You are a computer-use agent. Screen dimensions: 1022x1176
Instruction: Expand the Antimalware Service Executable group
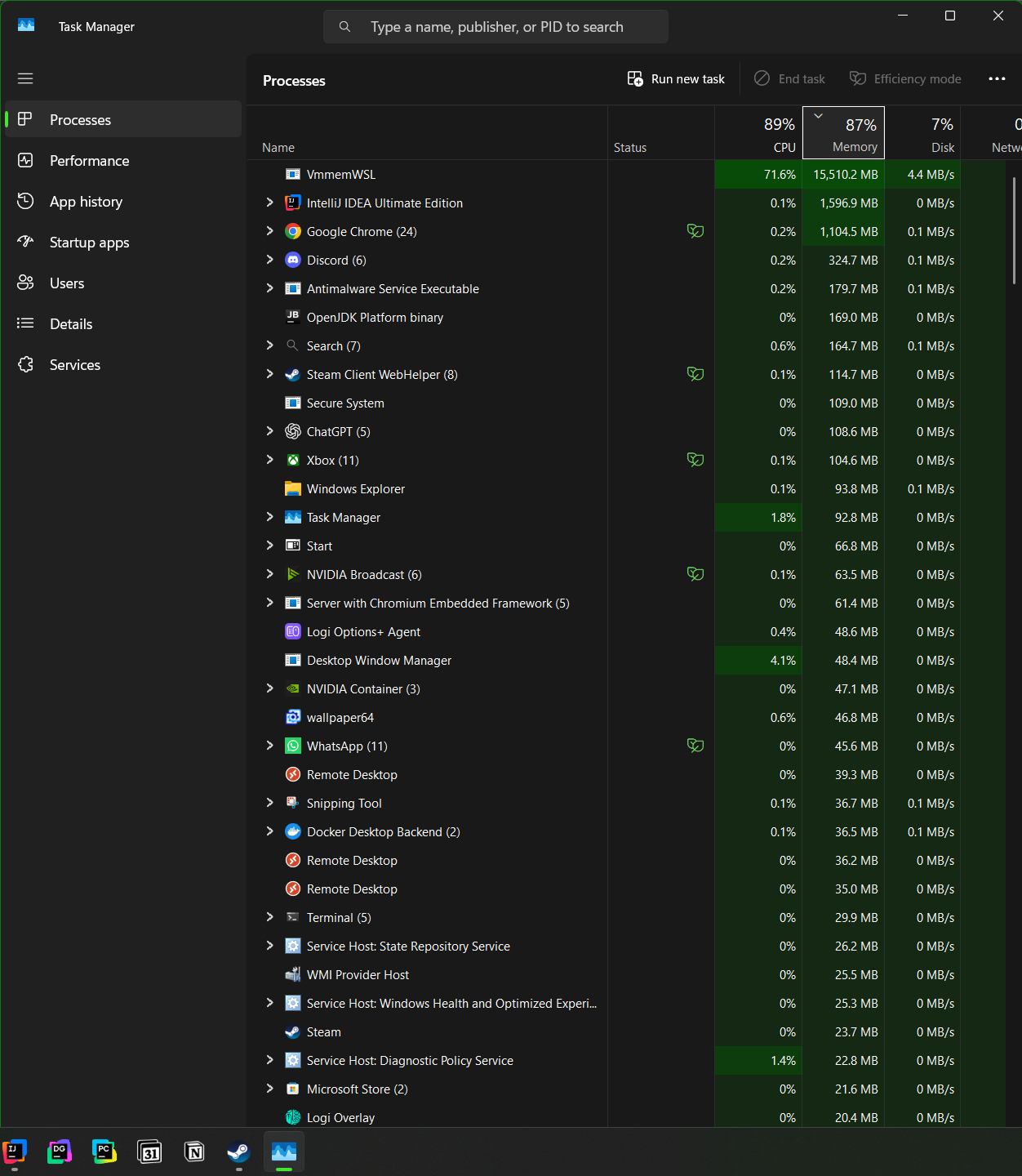click(x=269, y=287)
